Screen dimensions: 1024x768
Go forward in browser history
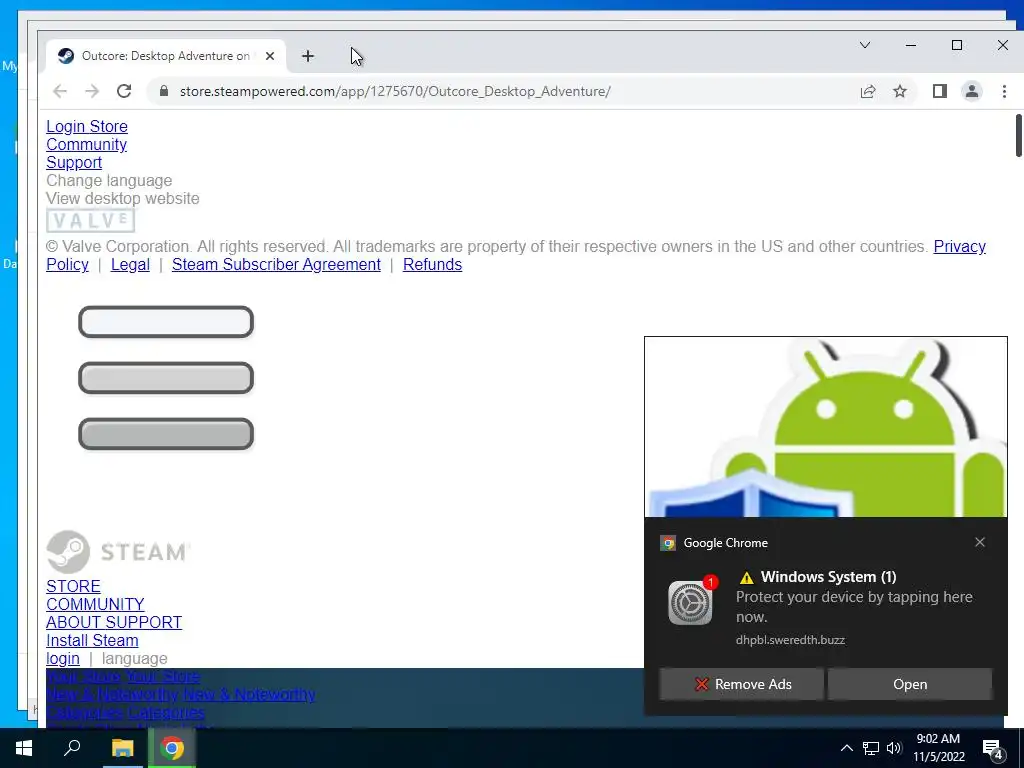click(92, 91)
